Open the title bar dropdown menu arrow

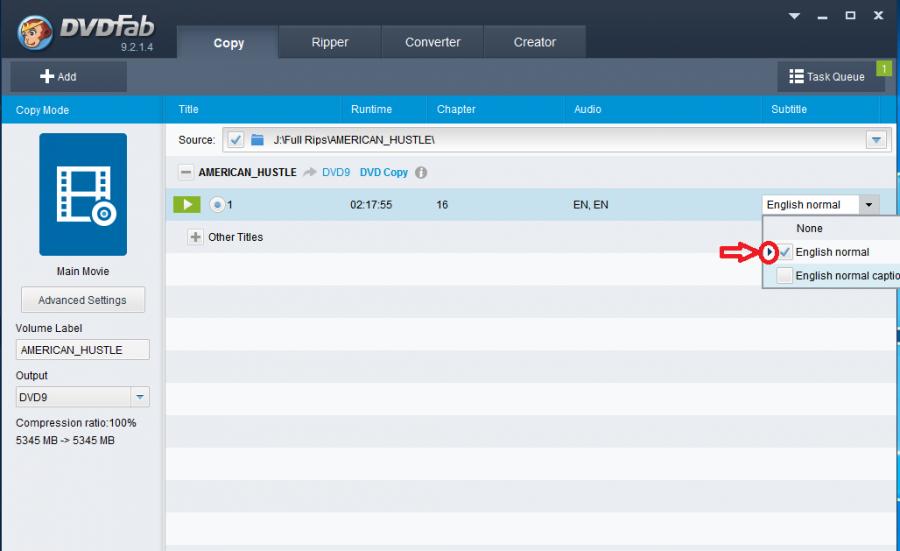tap(796, 16)
